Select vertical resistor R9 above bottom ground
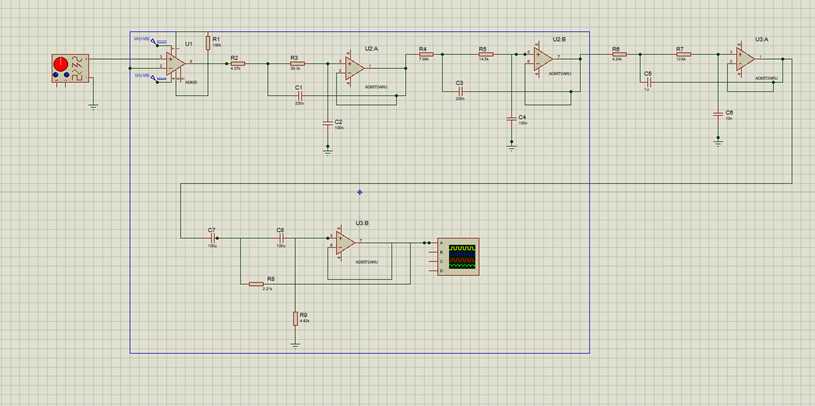This screenshot has width=815, height=406. [295, 319]
